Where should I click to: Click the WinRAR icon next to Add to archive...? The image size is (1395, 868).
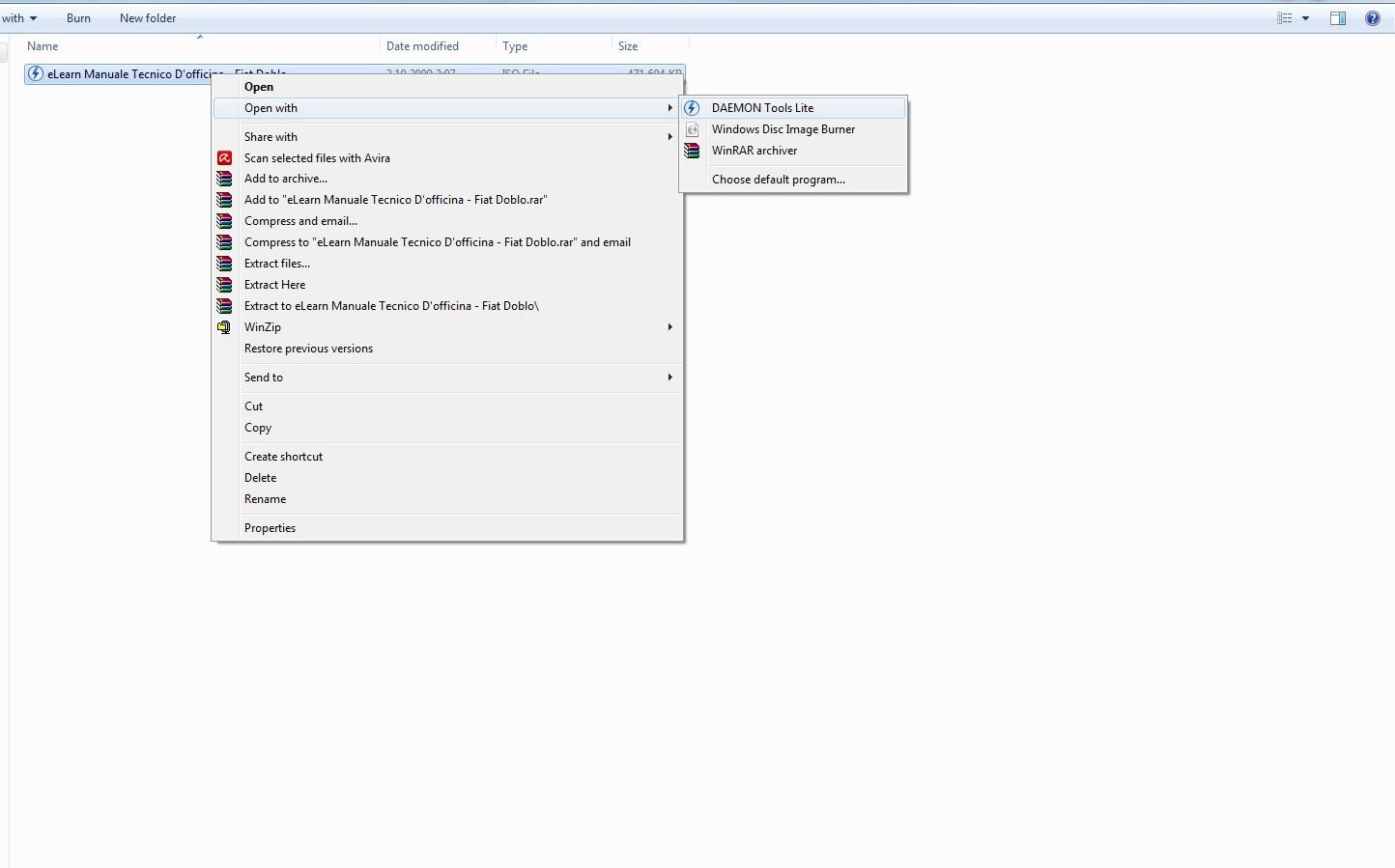224,179
